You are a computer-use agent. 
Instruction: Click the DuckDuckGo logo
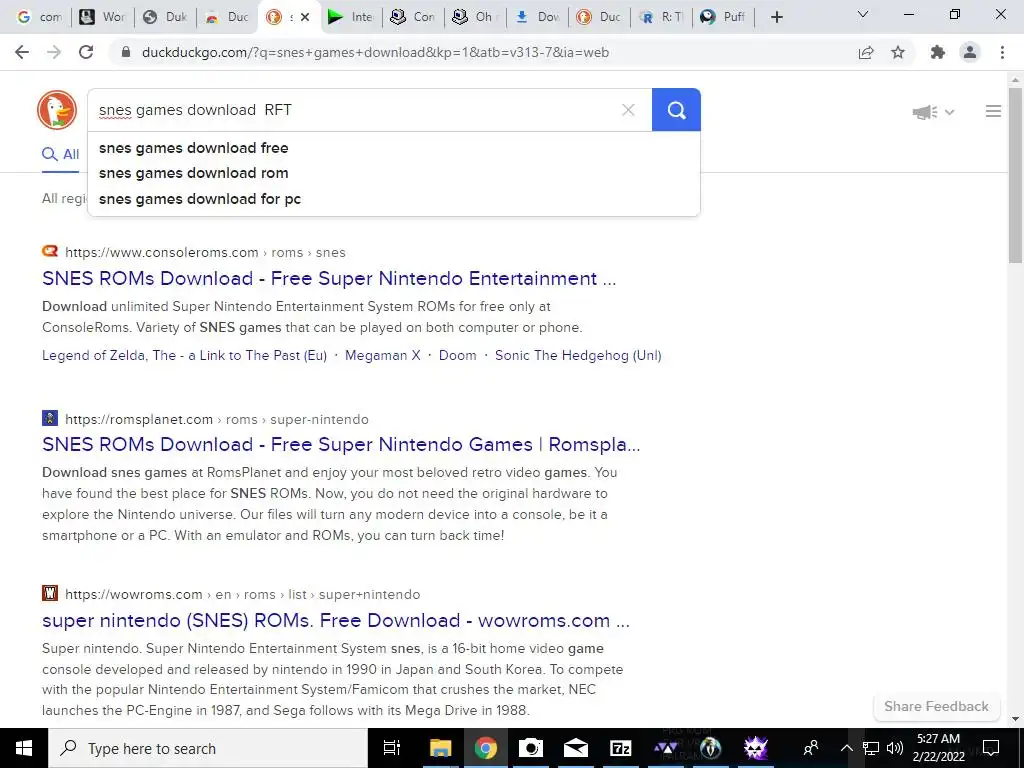57,110
